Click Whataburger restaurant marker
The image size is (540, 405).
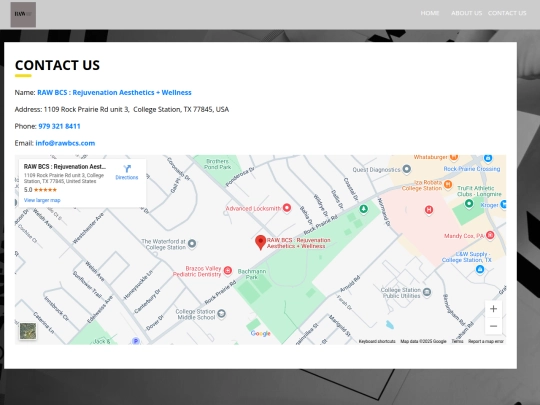454,157
